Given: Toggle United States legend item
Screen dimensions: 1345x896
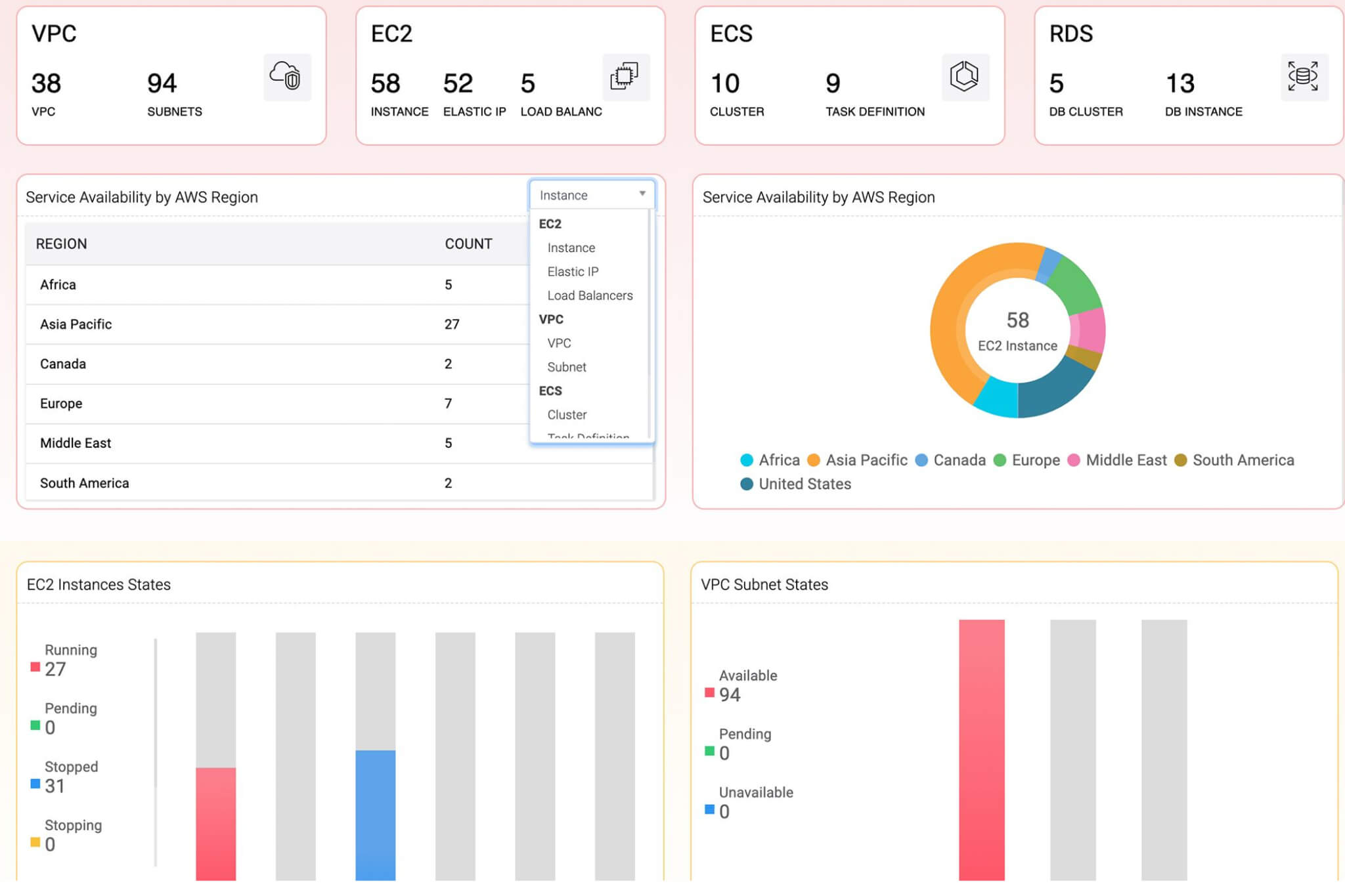Looking at the screenshot, I should 796,484.
